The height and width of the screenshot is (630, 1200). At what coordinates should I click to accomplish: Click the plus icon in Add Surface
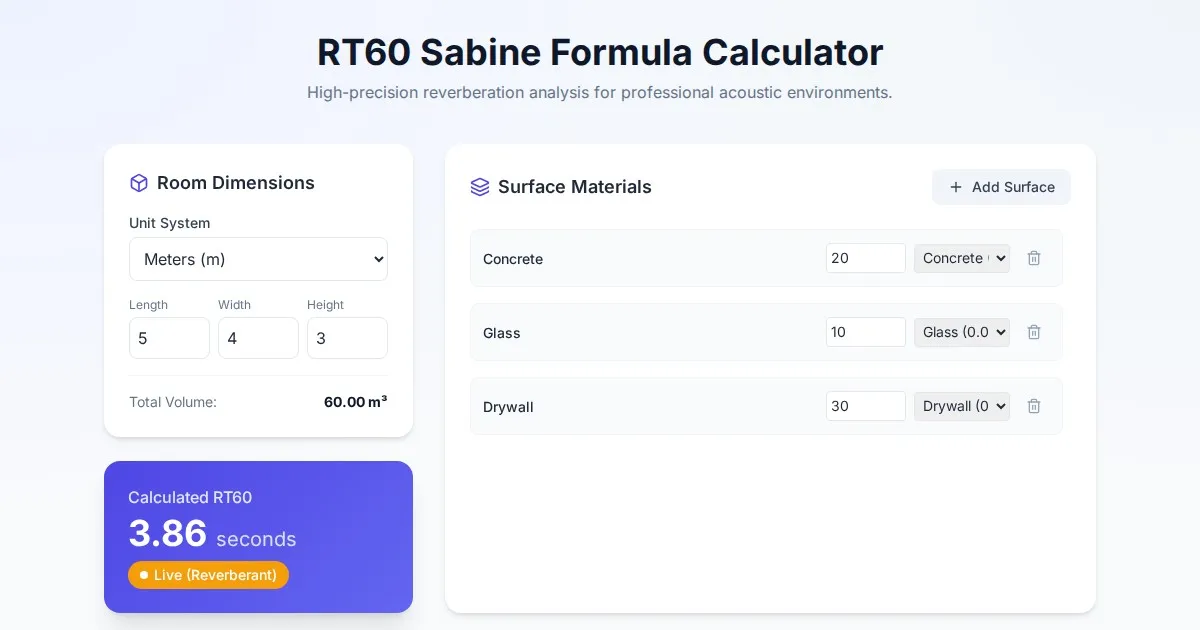(x=956, y=187)
